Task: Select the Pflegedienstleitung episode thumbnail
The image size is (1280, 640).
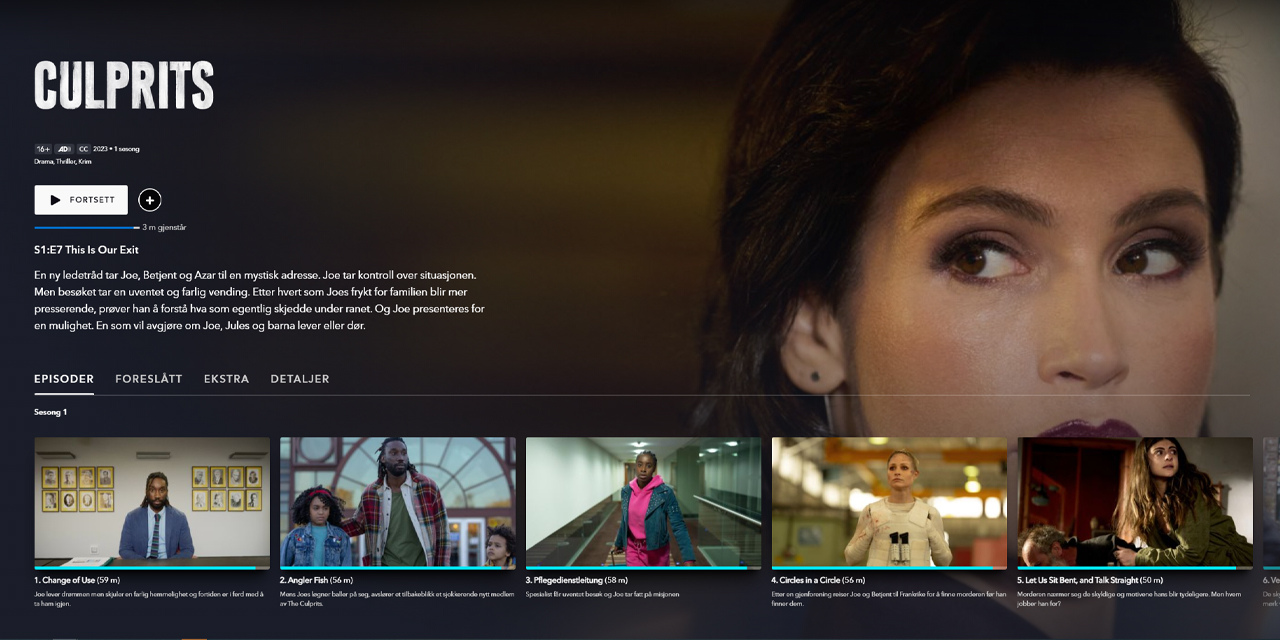Action: 644,502
